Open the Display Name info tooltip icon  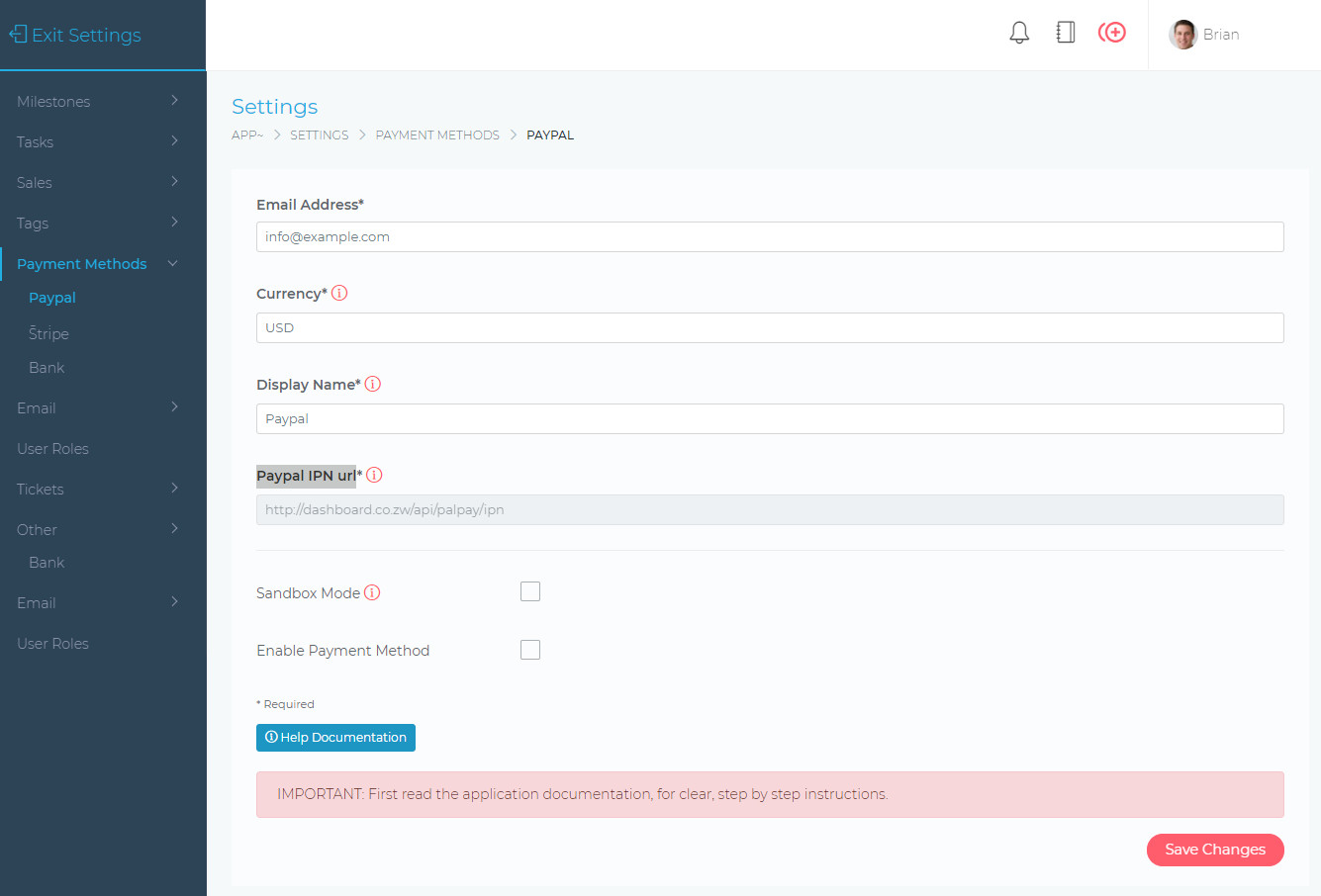373,384
